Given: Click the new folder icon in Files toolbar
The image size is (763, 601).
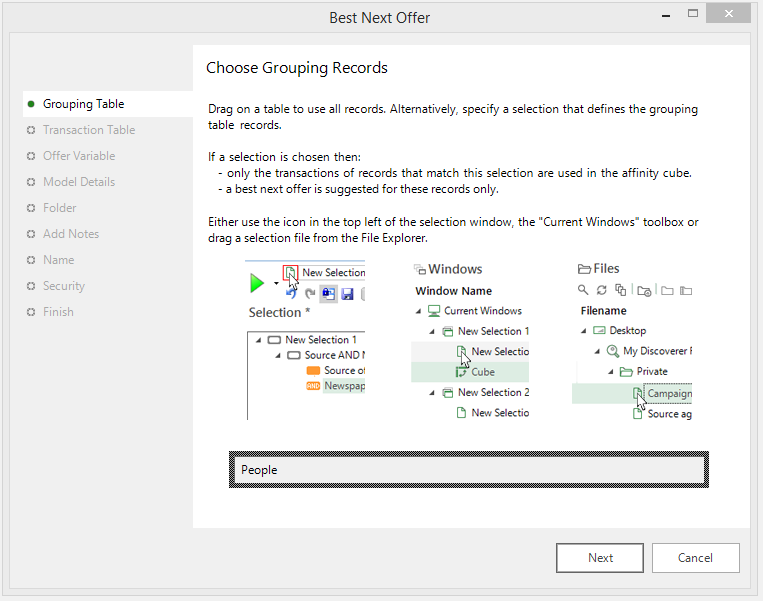Looking at the screenshot, I should pyautogui.click(x=644, y=291).
